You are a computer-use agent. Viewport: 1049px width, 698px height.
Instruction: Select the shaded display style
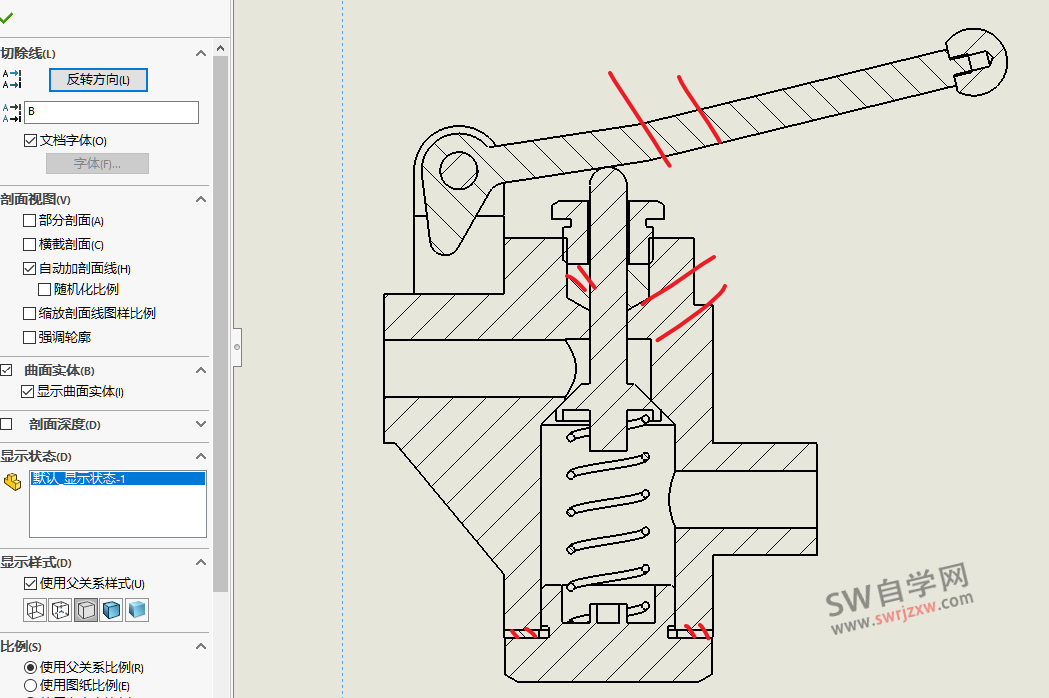tap(135, 609)
